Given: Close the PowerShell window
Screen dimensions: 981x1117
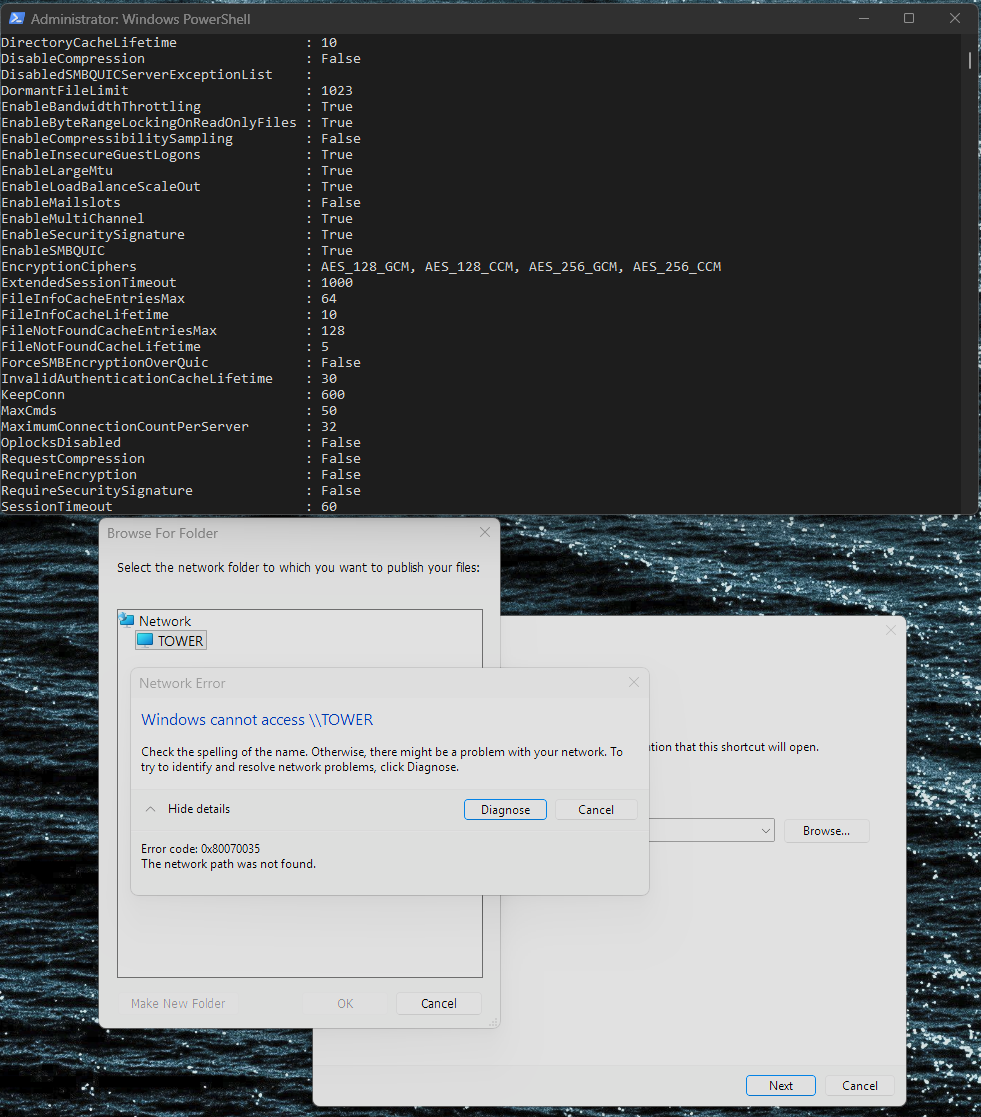Looking at the screenshot, I should 955,19.
